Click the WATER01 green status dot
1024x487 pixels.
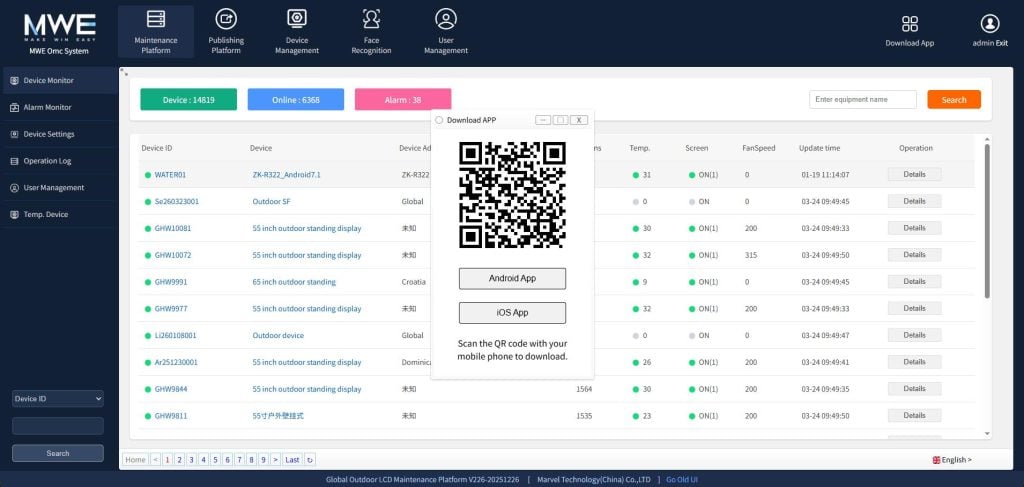[x=148, y=175]
